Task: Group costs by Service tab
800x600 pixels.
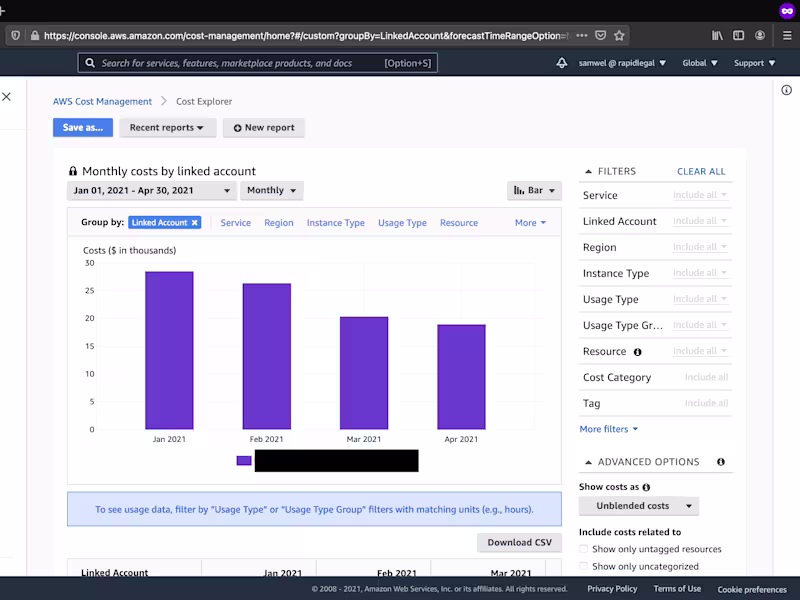Action: coord(235,223)
